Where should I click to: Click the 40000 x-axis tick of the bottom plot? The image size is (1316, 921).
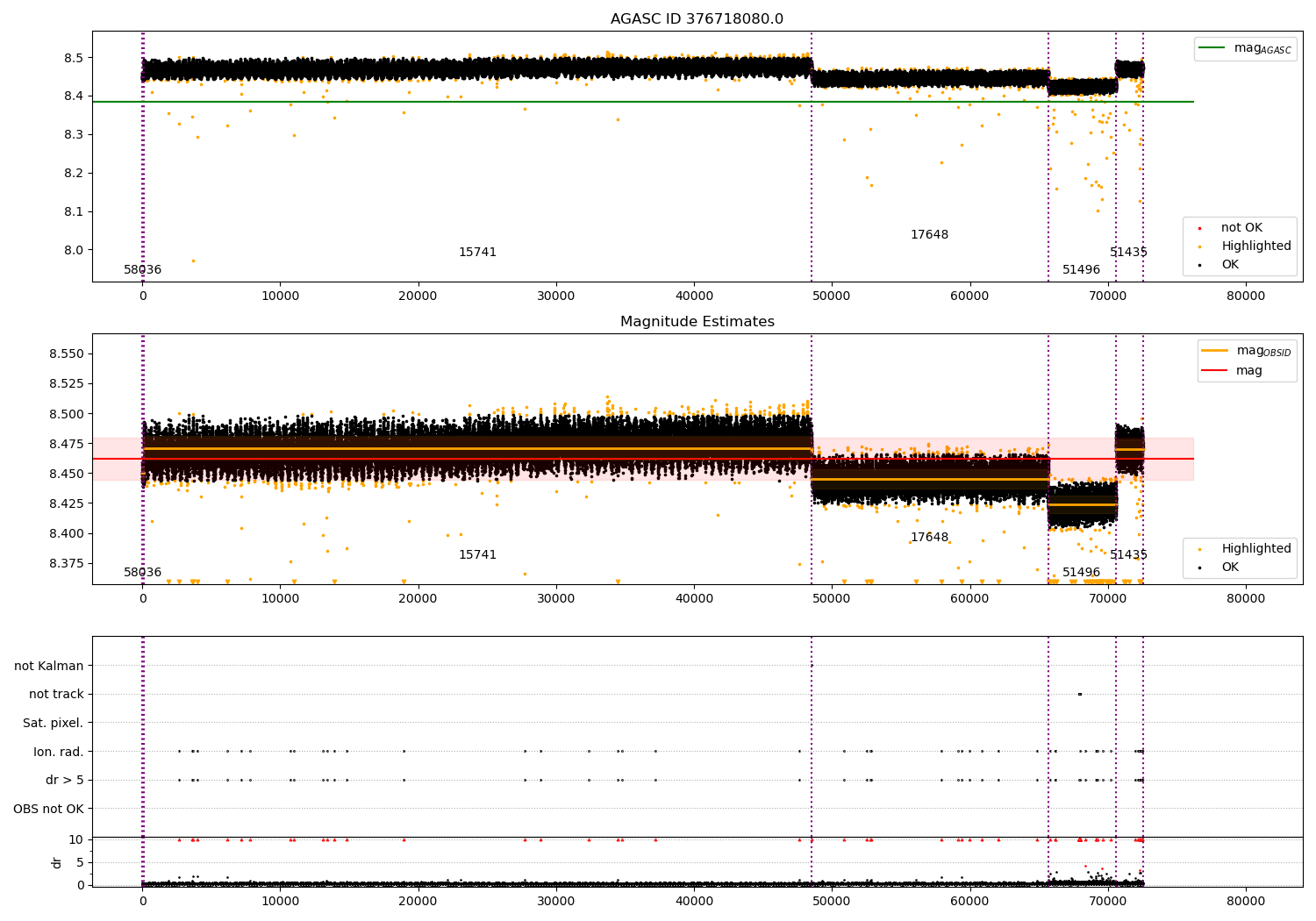click(x=694, y=902)
